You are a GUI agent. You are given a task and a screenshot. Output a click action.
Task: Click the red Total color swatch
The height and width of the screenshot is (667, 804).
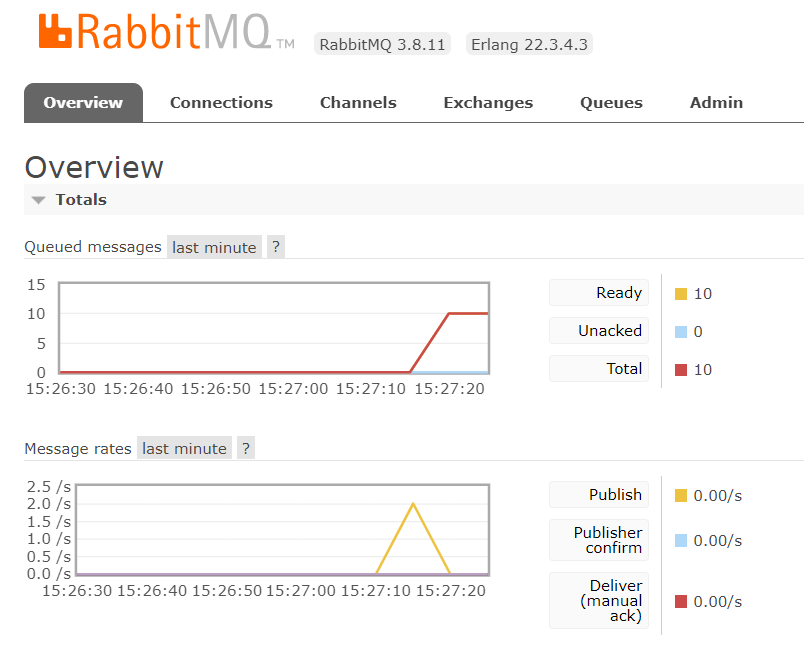[681, 370]
